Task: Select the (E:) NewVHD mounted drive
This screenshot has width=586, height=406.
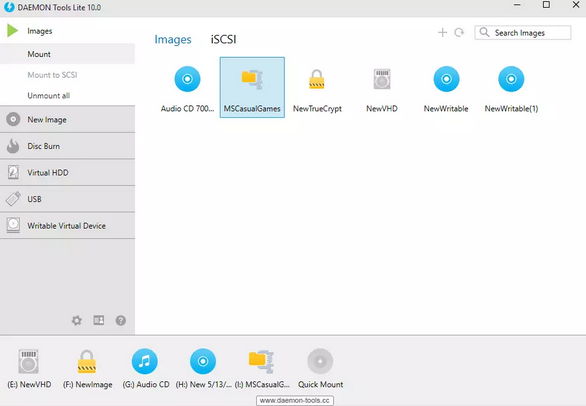Action: pos(28,361)
